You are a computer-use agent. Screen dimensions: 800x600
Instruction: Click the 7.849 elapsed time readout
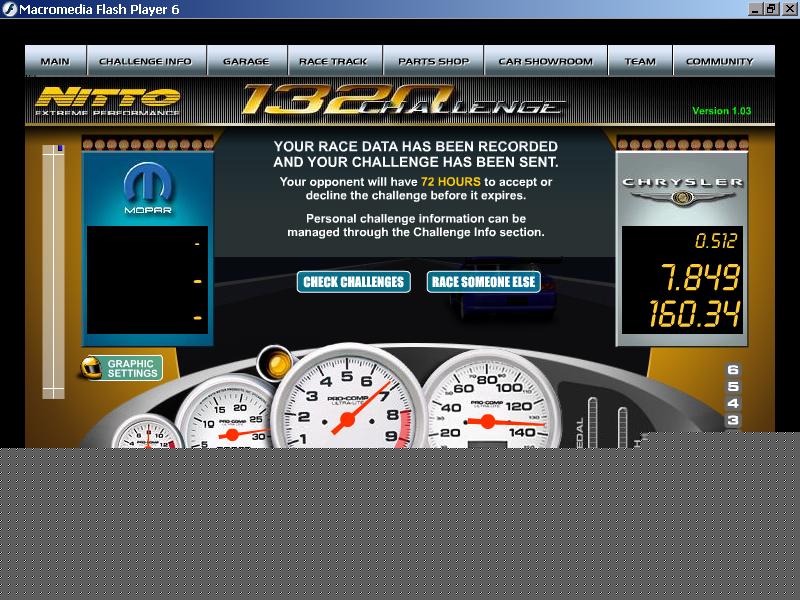point(700,278)
